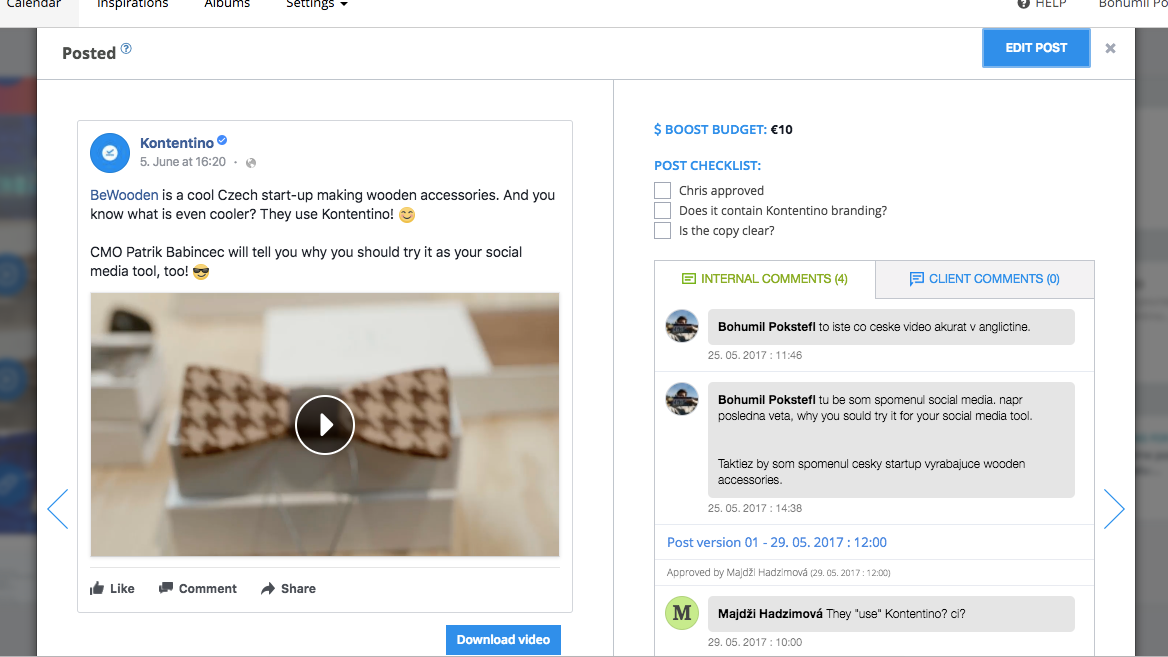The image size is (1168, 657).
Task: Click the Comment speech bubble icon
Action: pos(165,588)
